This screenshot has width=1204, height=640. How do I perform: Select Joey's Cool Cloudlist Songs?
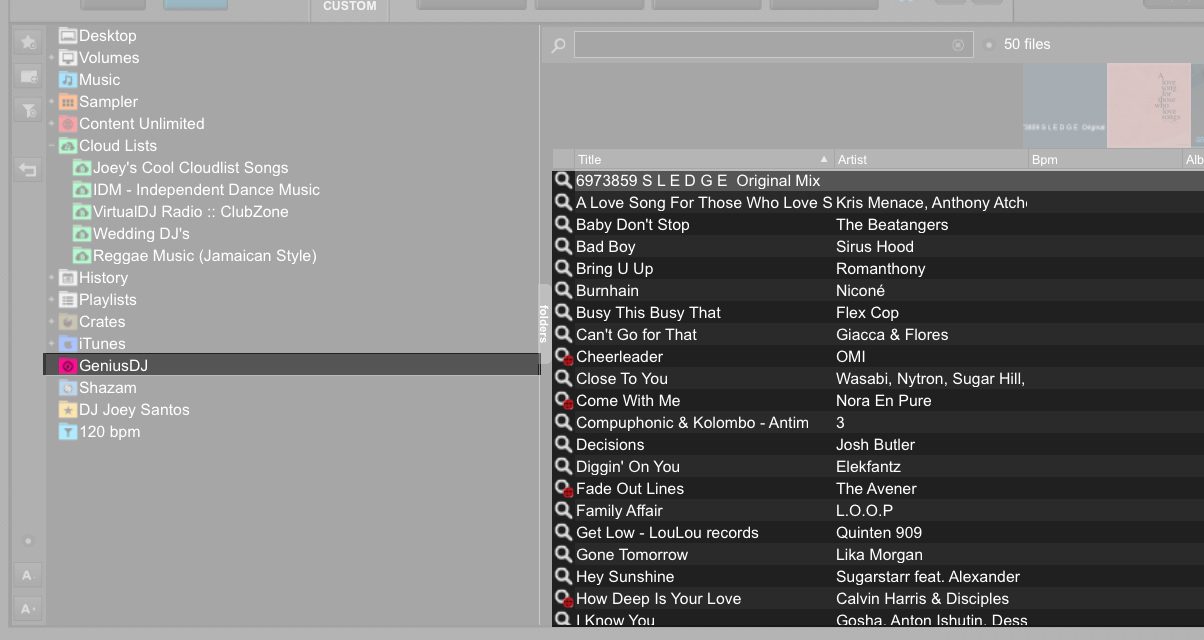tap(190, 168)
